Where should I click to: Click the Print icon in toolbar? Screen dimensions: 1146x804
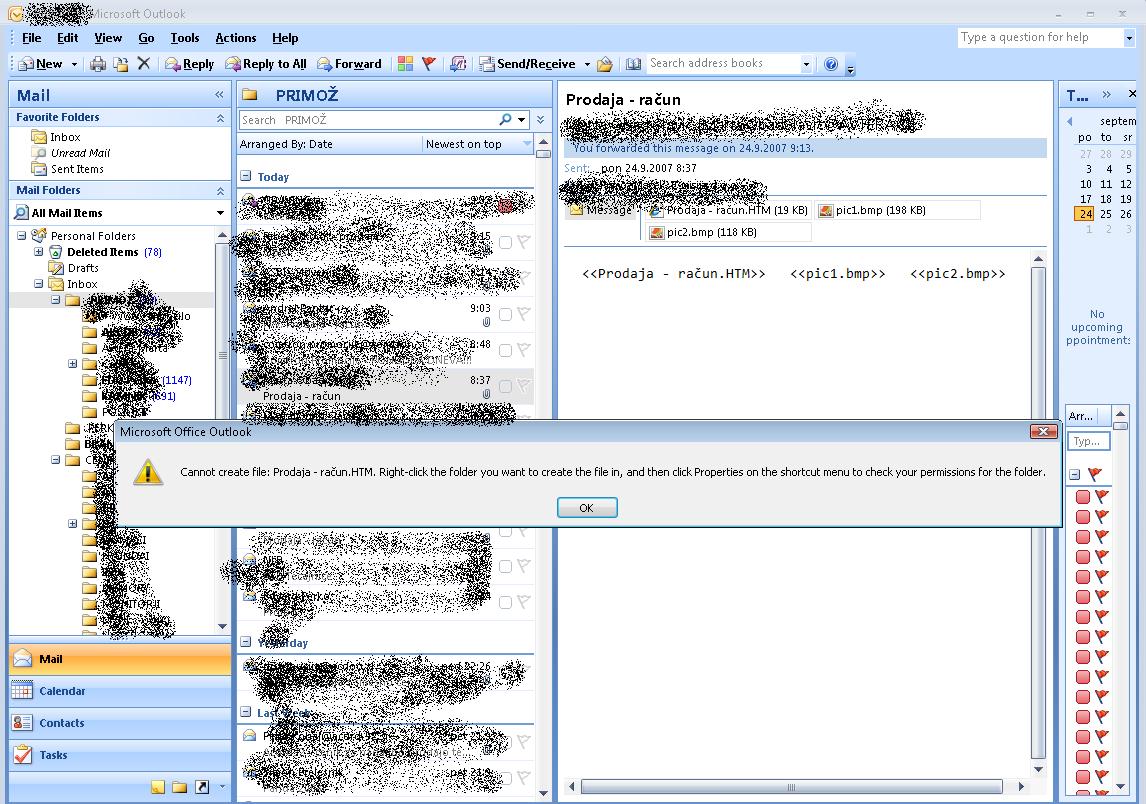97,64
